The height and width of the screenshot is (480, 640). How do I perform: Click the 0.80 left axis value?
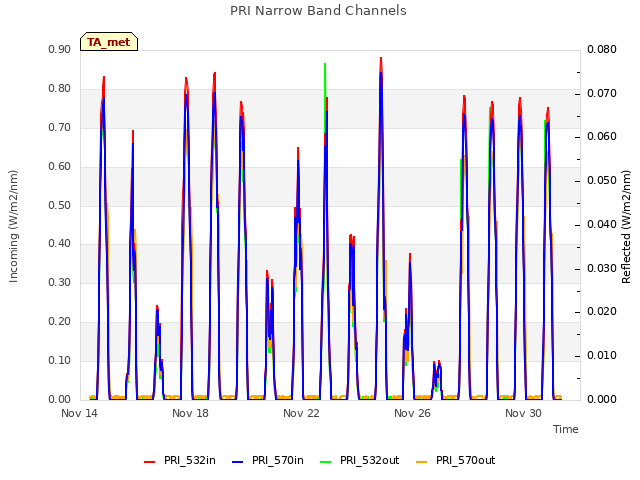60,89
